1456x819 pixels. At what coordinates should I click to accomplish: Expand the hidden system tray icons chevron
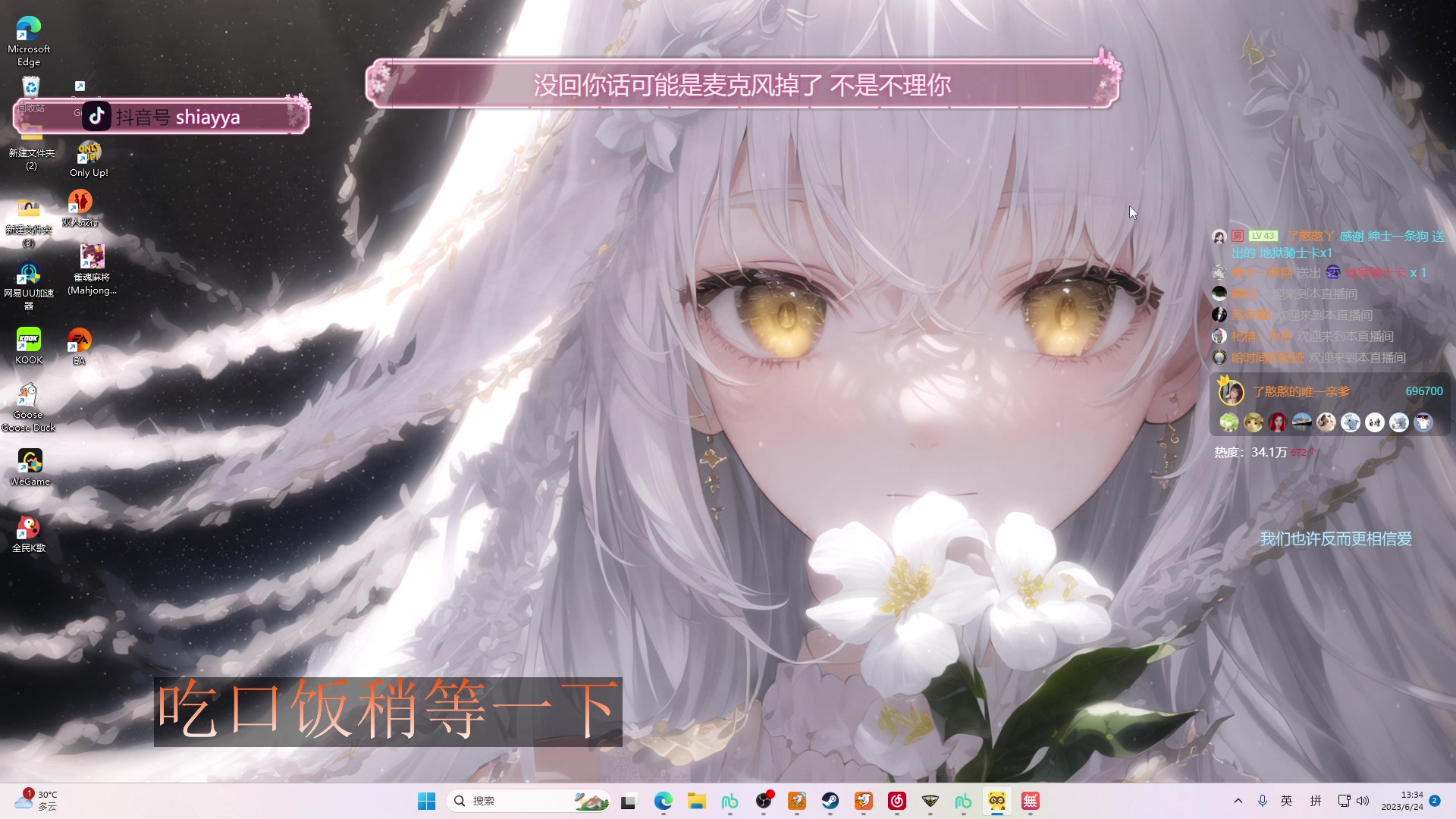1238,801
